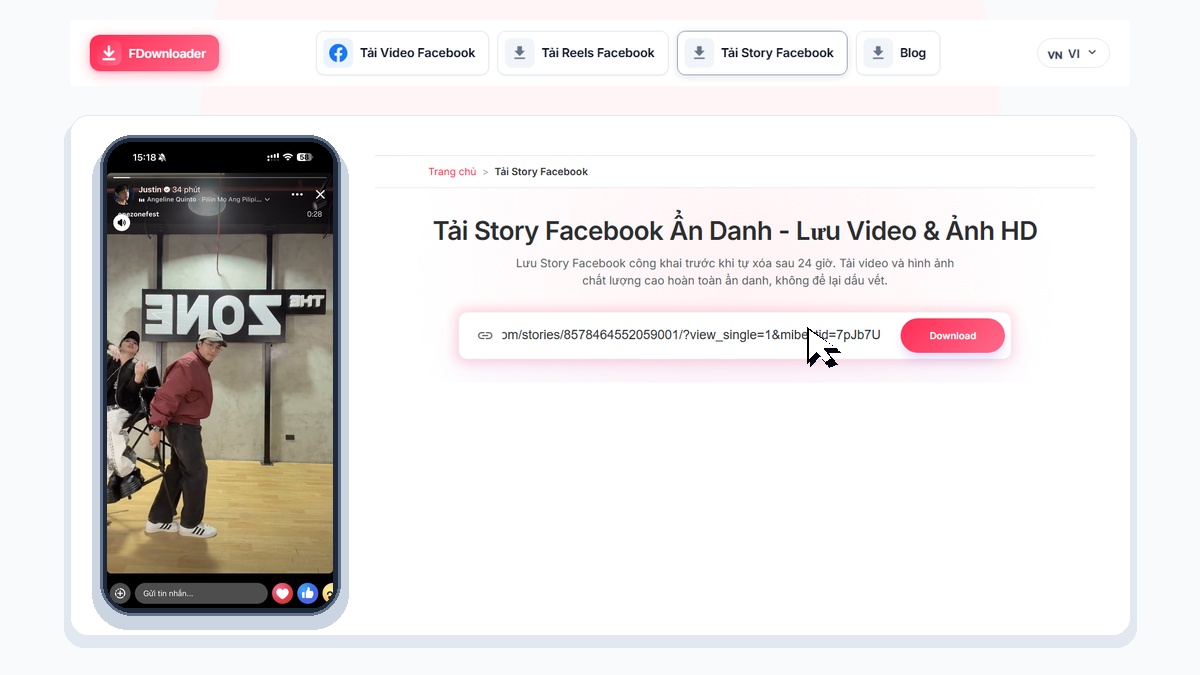The height and width of the screenshot is (675, 1200).
Task: Tap the heart reaction icon
Action: point(283,593)
